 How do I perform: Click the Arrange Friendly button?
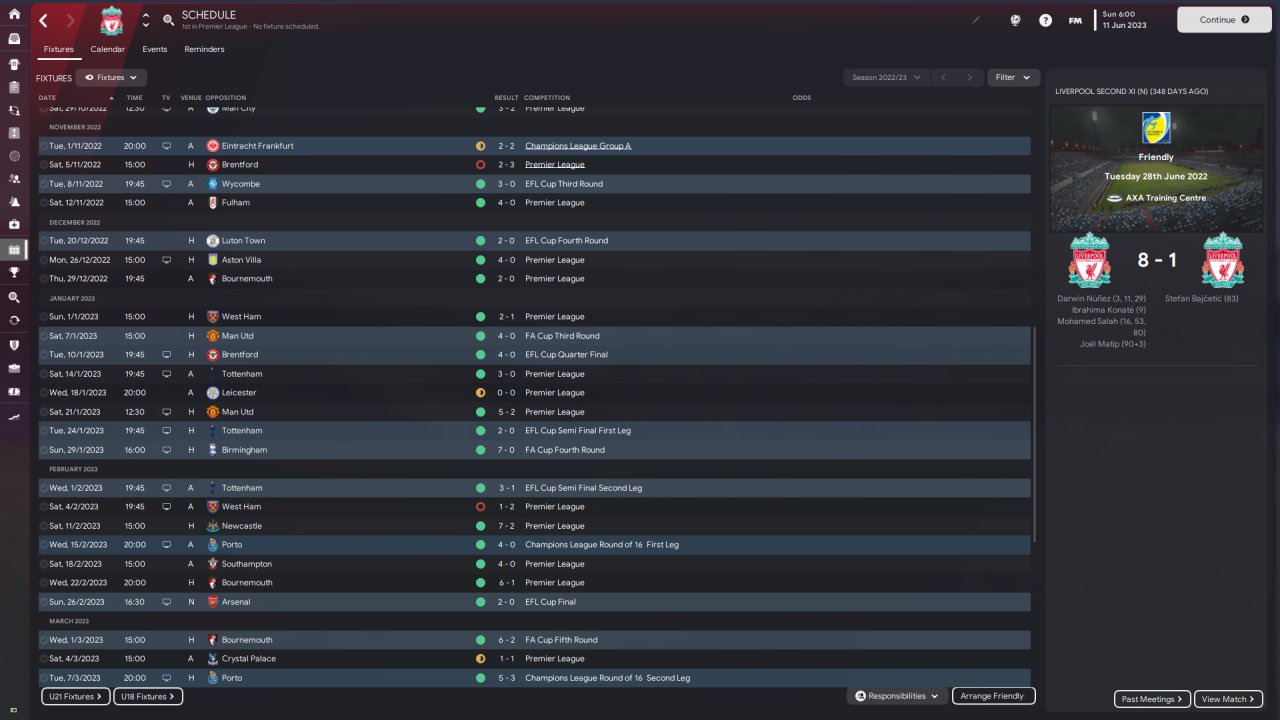click(x=993, y=696)
